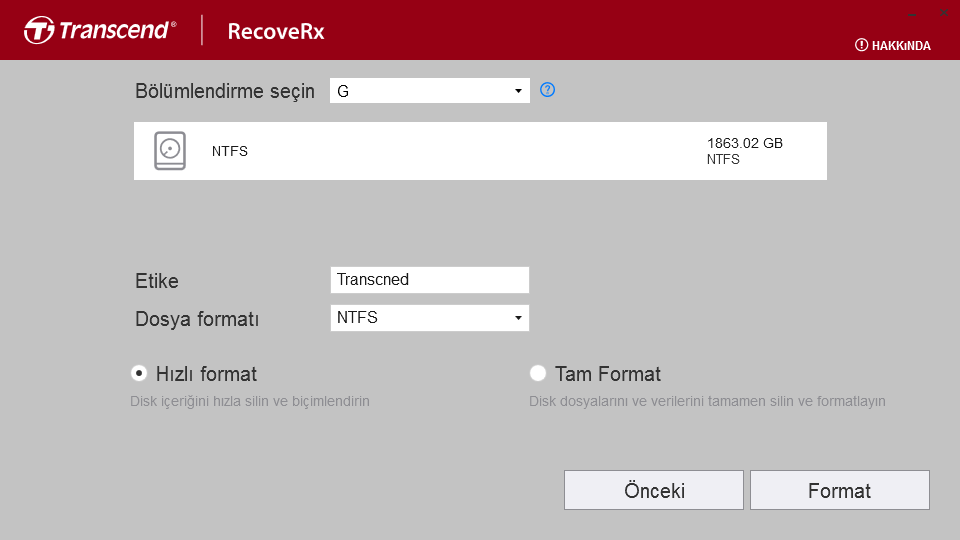This screenshot has width=960, height=540.
Task: Select the Hızlı format radio button
Action: click(139, 373)
